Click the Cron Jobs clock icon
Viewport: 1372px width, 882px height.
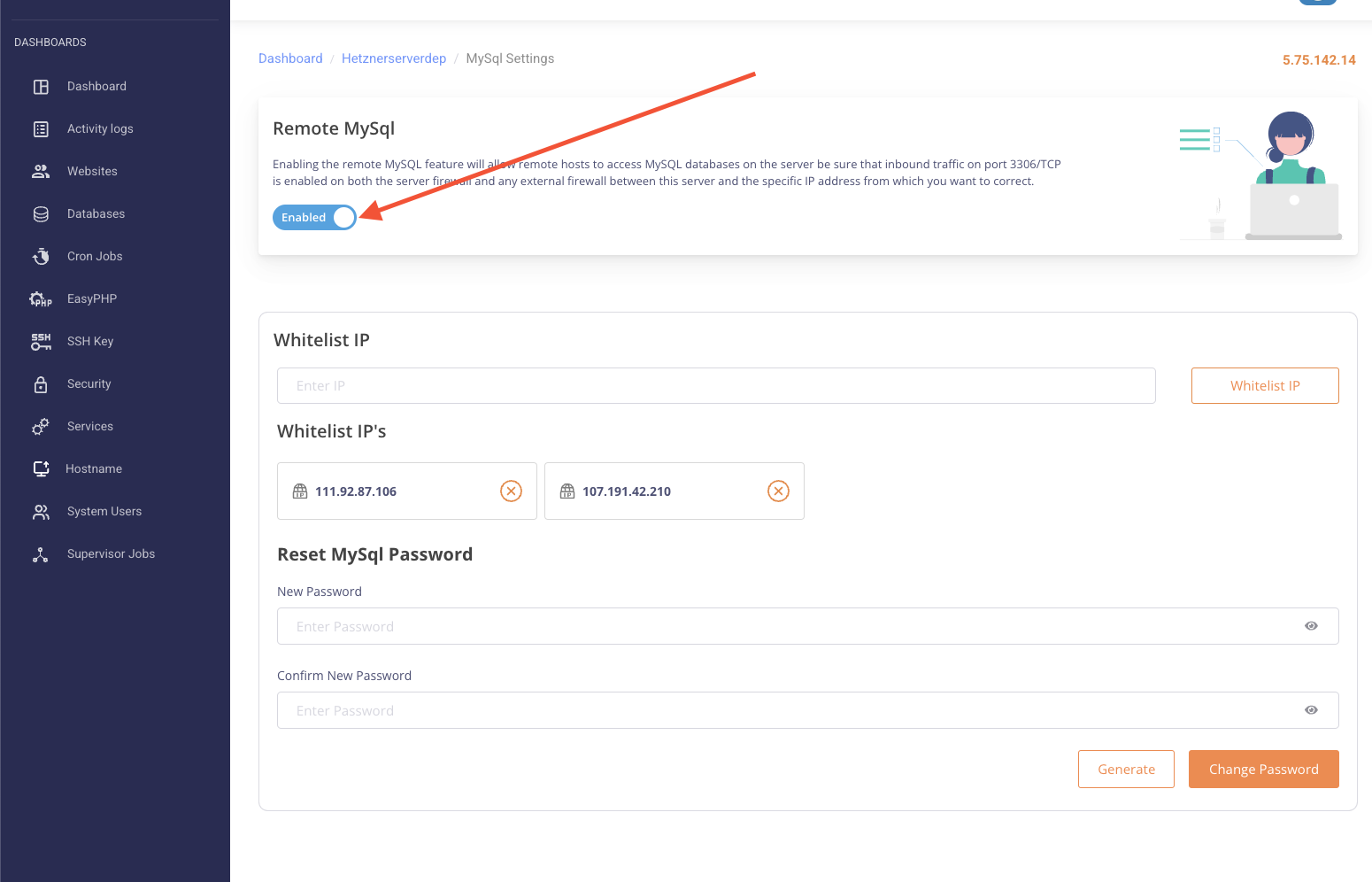pyautogui.click(x=41, y=257)
